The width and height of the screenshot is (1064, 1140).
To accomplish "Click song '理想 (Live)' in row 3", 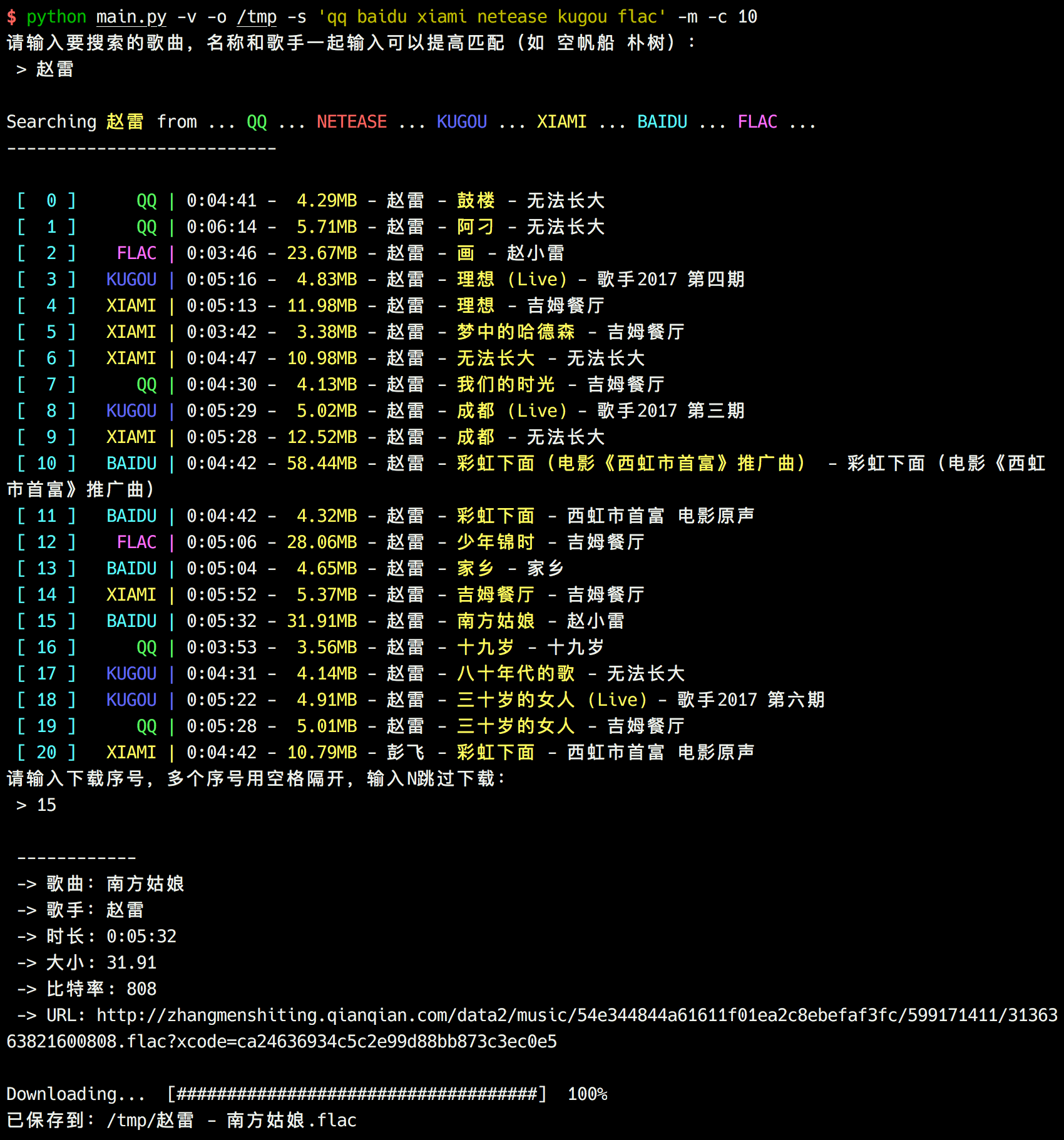I will click(512, 279).
